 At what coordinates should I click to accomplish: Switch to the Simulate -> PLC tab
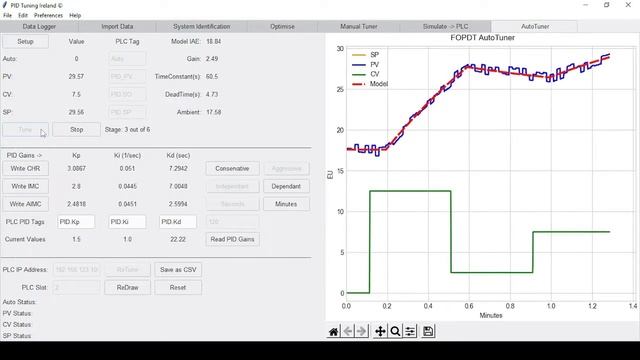pos(445,27)
